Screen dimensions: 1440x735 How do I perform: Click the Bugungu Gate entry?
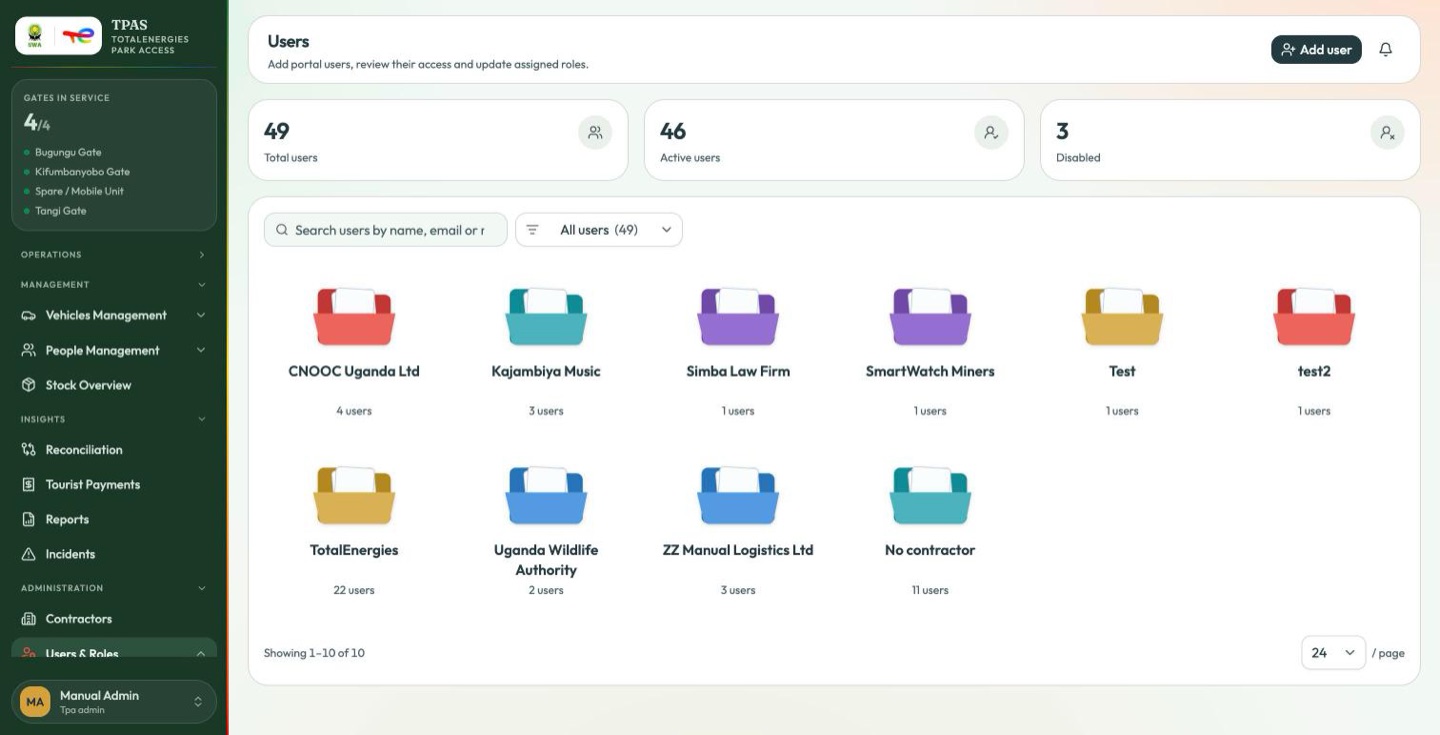point(68,152)
